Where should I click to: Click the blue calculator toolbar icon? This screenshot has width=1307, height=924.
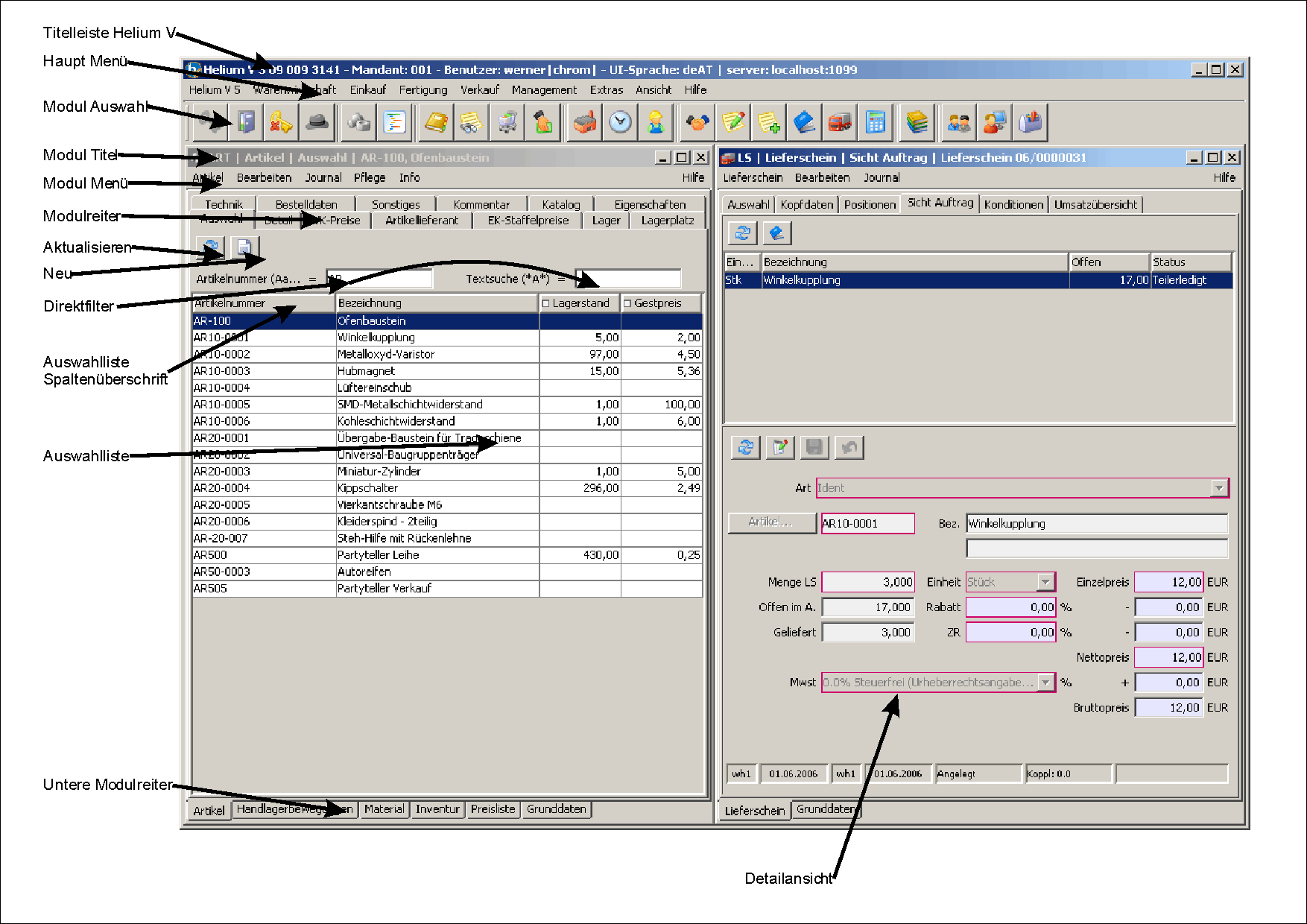click(x=876, y=122)
